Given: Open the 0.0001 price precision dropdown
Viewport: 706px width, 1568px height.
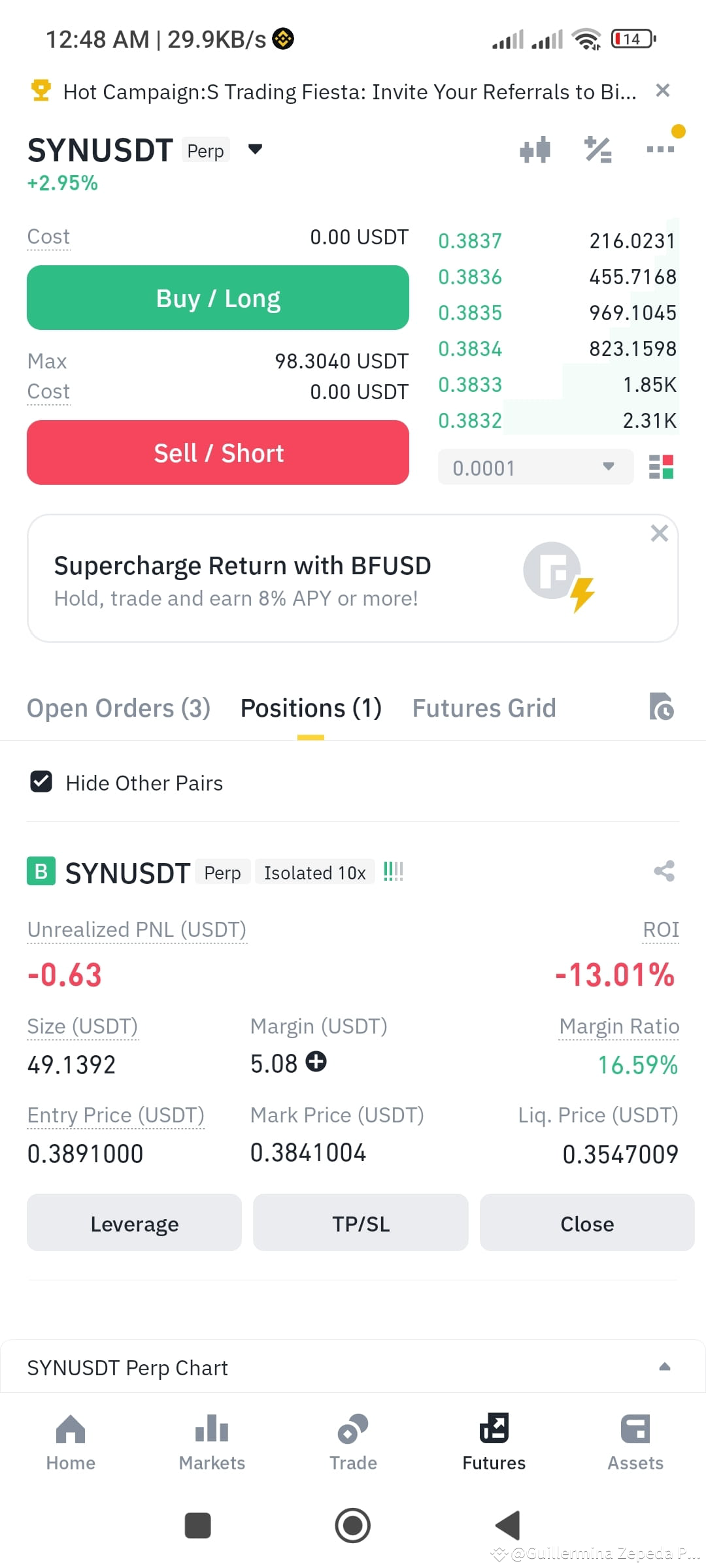Looking at the screenshot, I should pyautogui.click(x=535, y=467).
